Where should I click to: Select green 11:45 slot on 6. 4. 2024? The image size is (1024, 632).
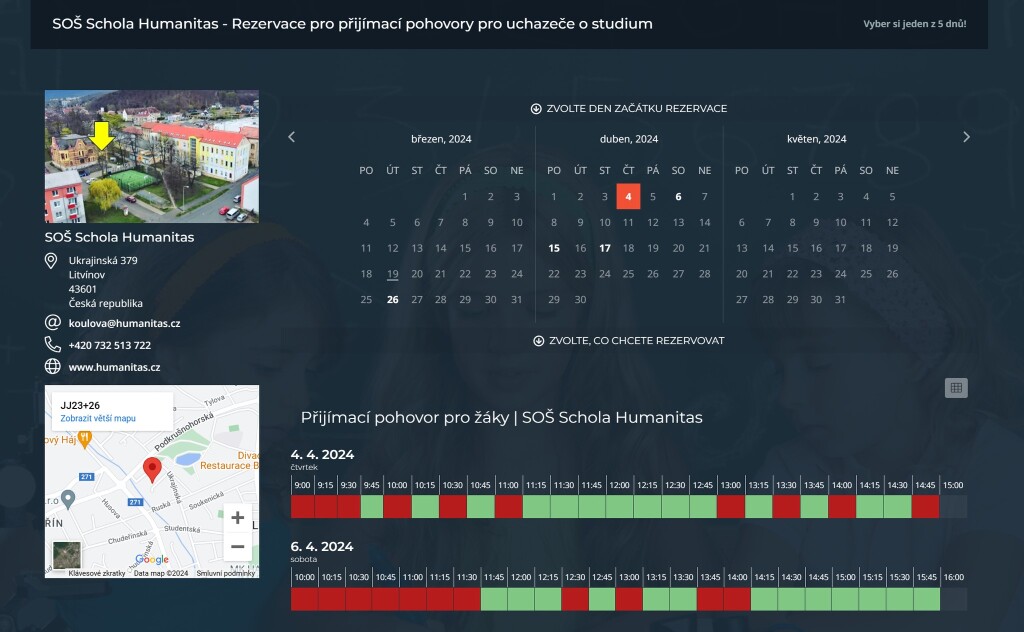[x=494, y=599]
